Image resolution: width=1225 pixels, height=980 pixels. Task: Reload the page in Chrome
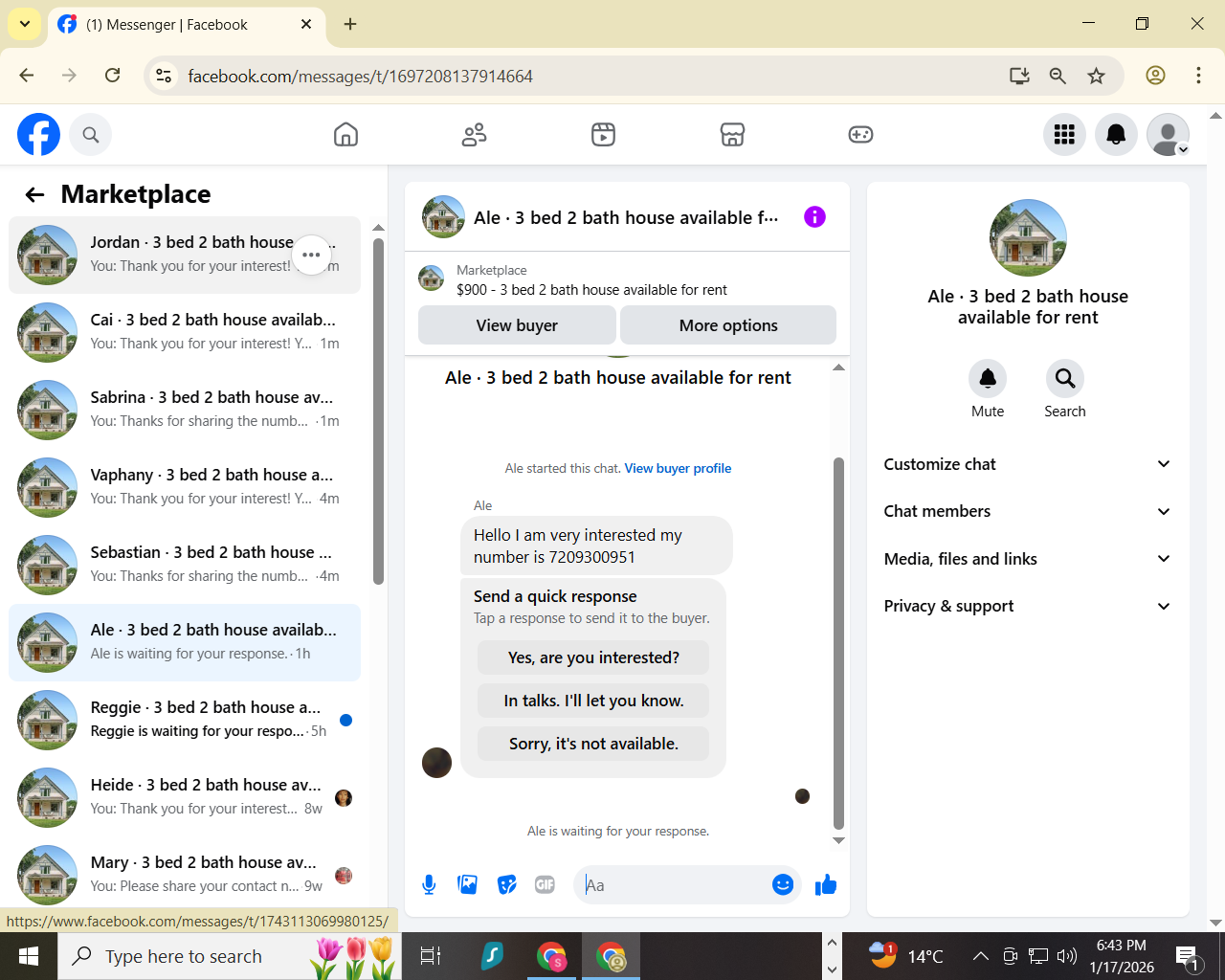pyautogui.click(x=113, y=76)
